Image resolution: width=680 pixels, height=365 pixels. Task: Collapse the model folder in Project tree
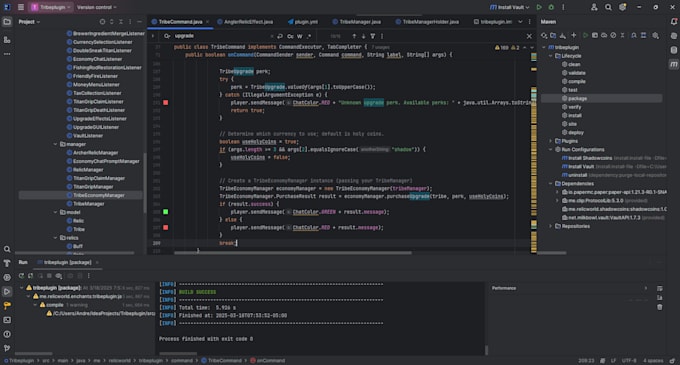click(56, 212)
